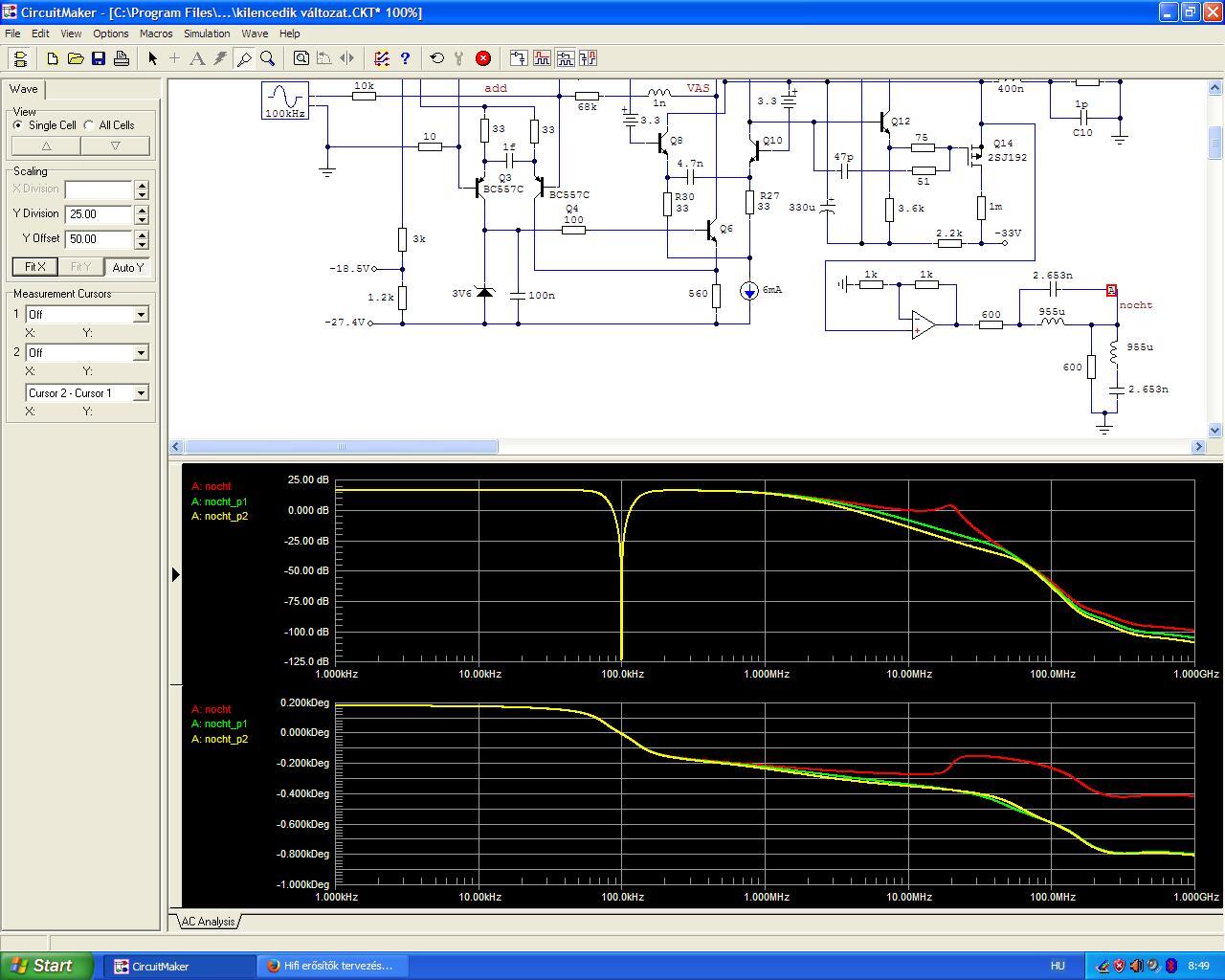Viewport: 1225px width, 980px height.
Task: Open the Simulation menu
Action: pyautogui.click(x=207, y=33)
